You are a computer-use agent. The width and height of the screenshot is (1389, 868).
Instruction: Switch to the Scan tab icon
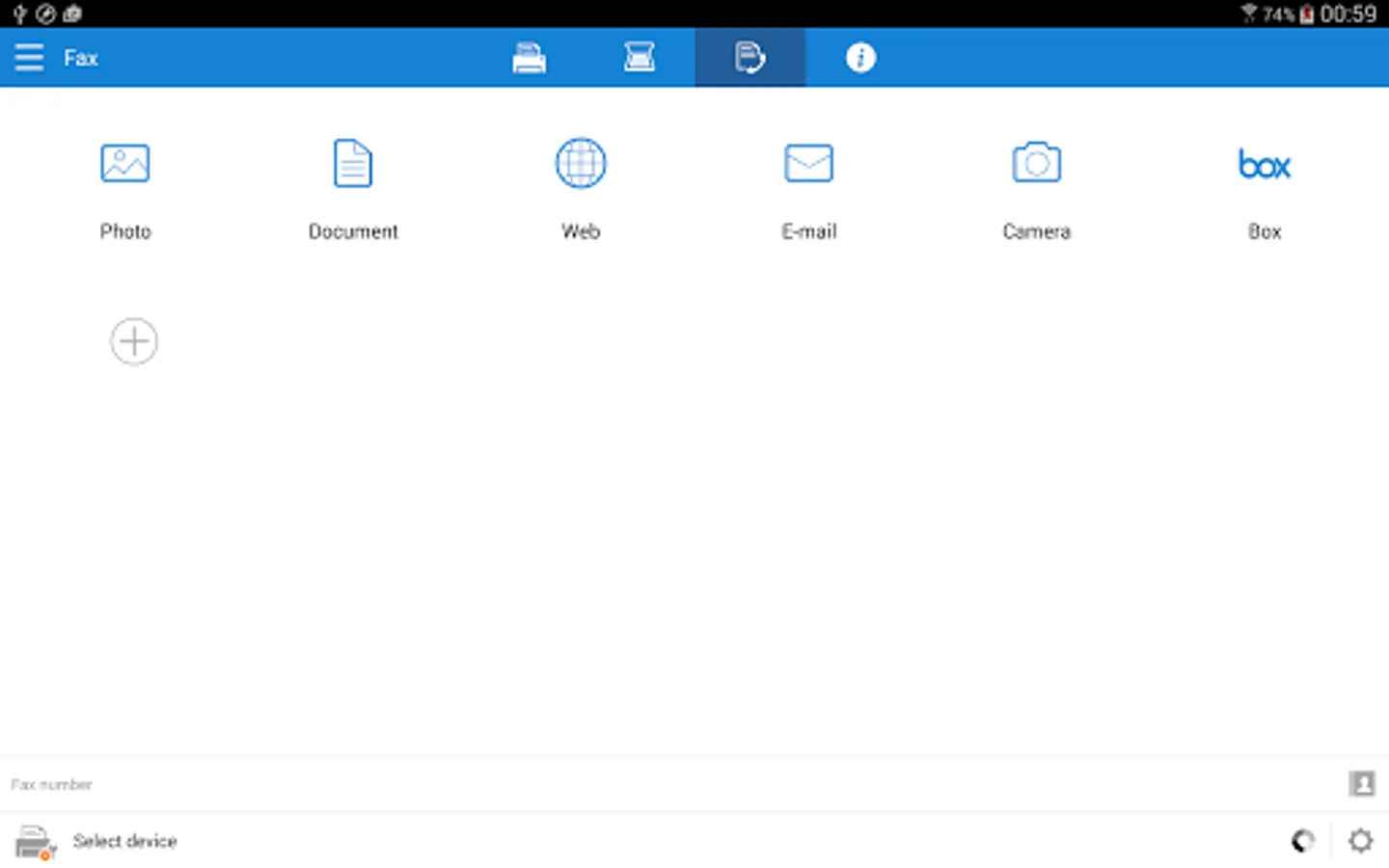[x=640, y=58]
